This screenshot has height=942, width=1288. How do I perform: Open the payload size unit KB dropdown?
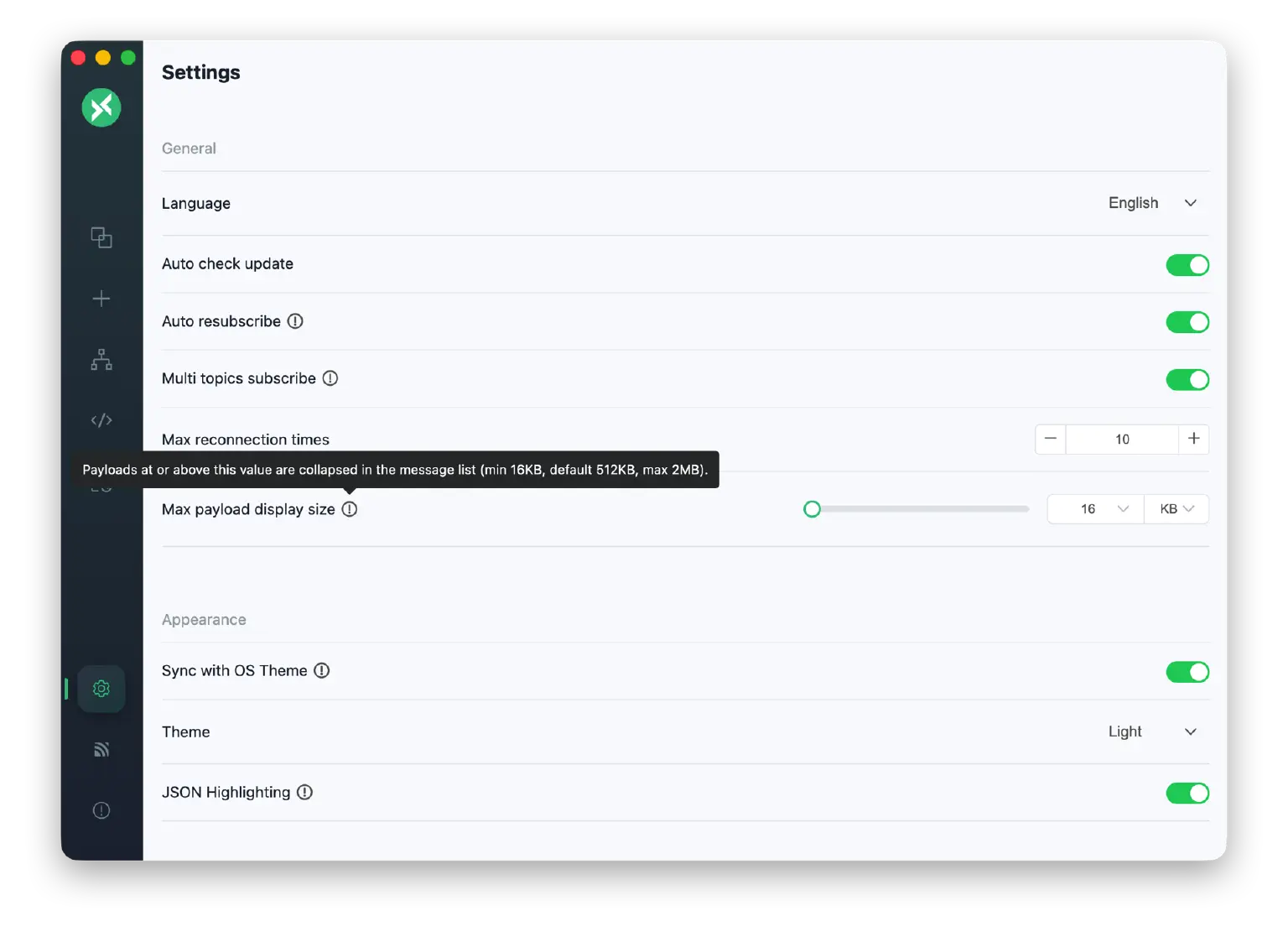[x=1176, y=509]
